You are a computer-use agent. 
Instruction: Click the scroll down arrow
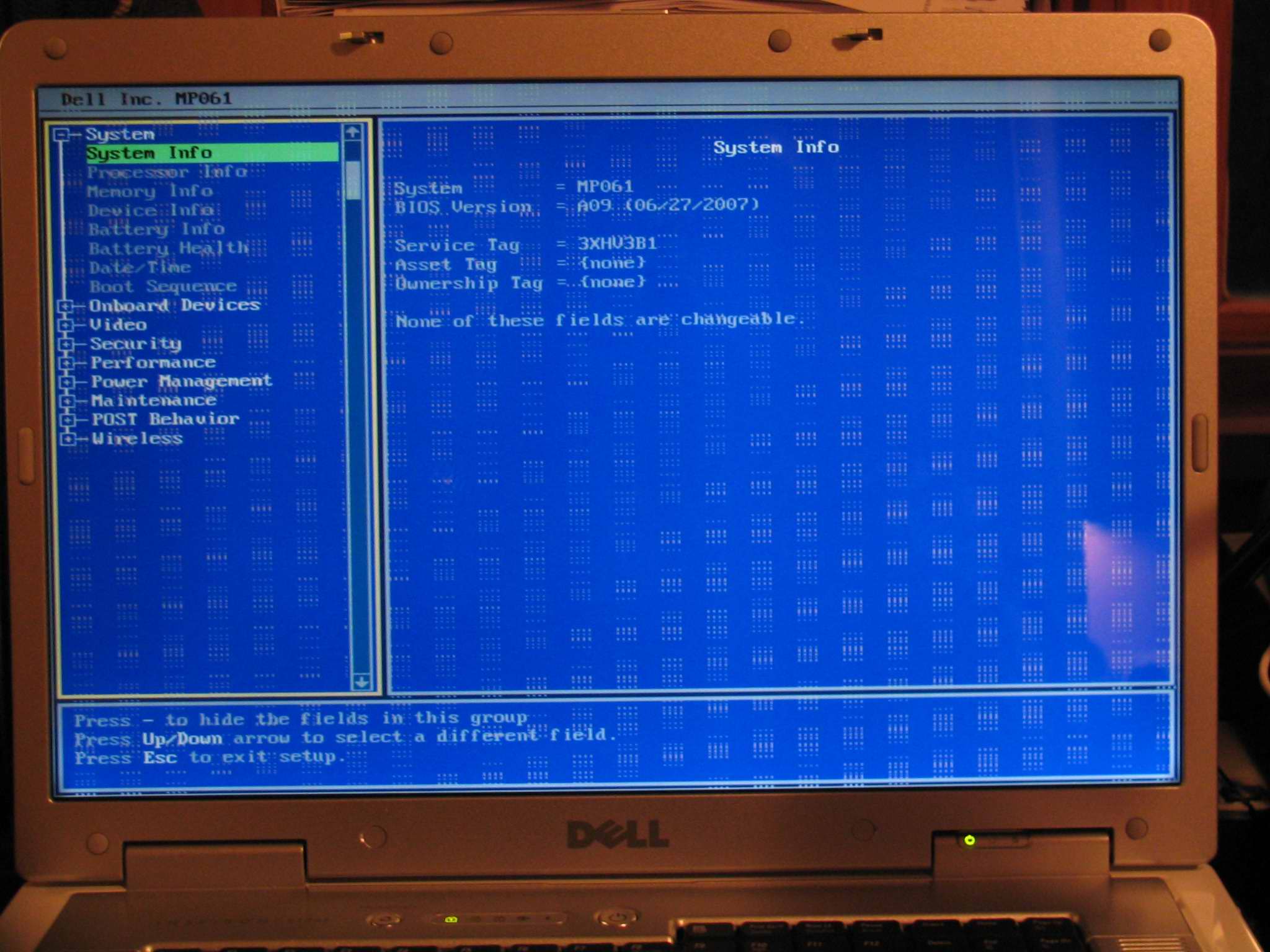point(360,682)
